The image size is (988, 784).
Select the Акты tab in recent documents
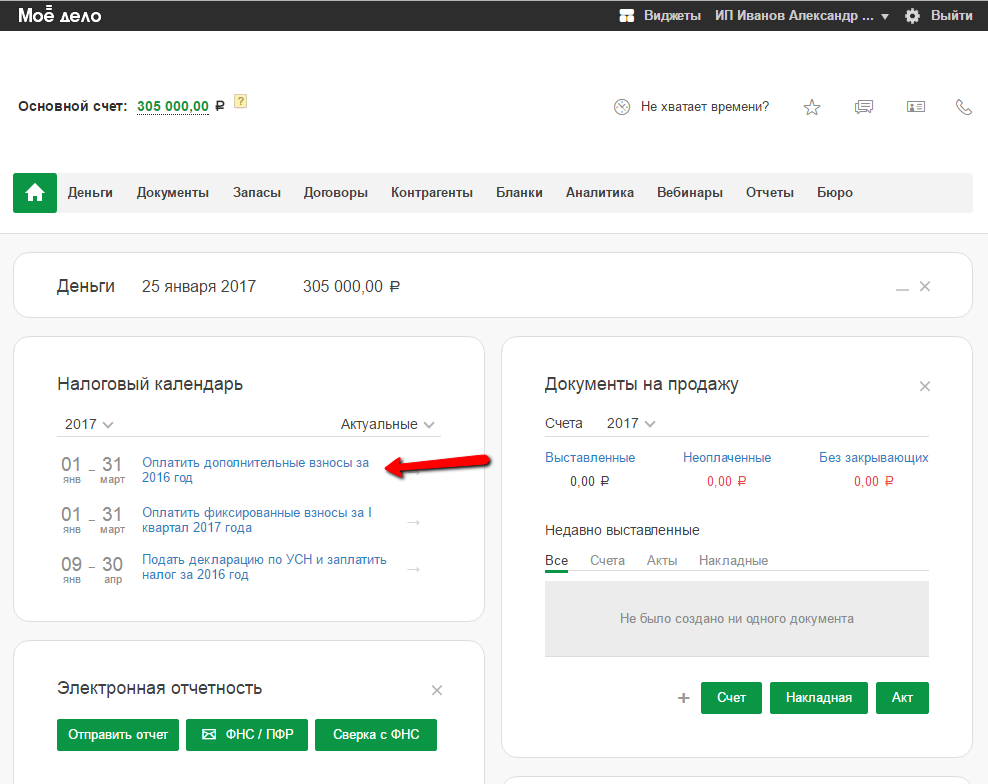click(x=662, y=561)
